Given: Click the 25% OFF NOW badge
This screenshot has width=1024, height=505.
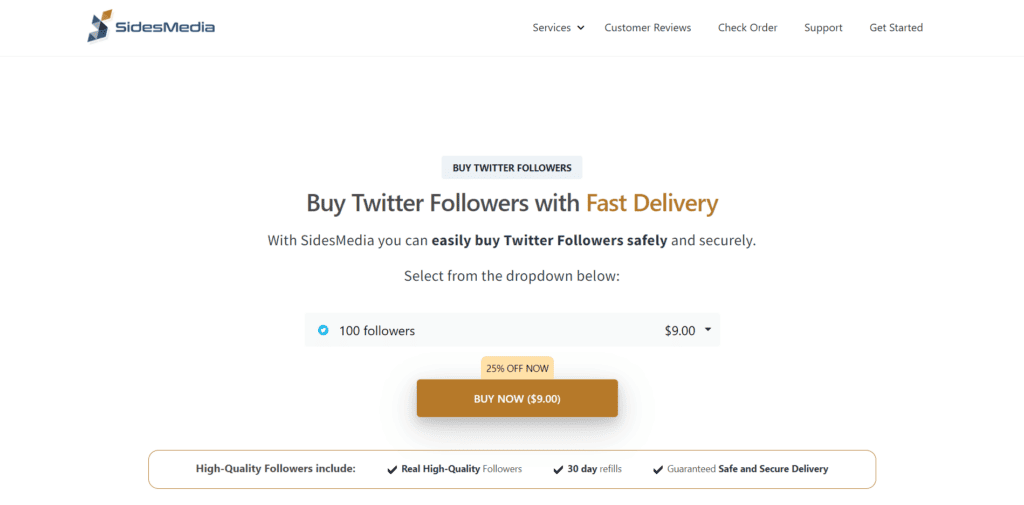Looking at the screenshot, I should (517, 368).
